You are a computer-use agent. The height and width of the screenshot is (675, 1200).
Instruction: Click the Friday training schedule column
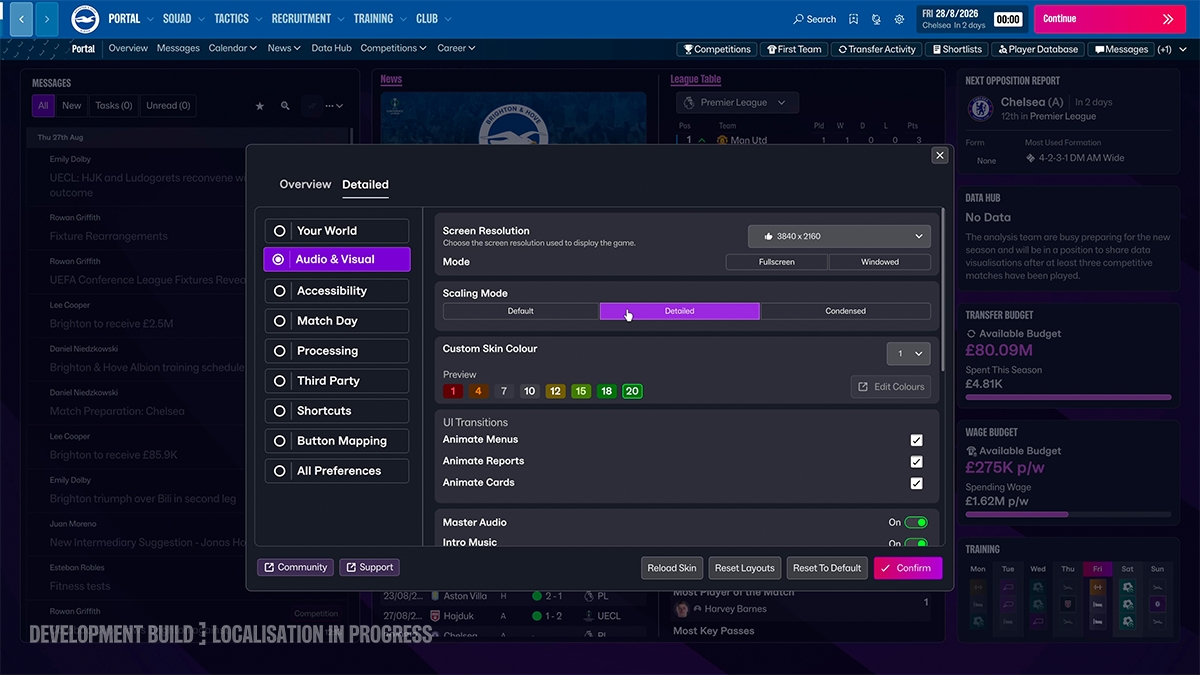1097,598
